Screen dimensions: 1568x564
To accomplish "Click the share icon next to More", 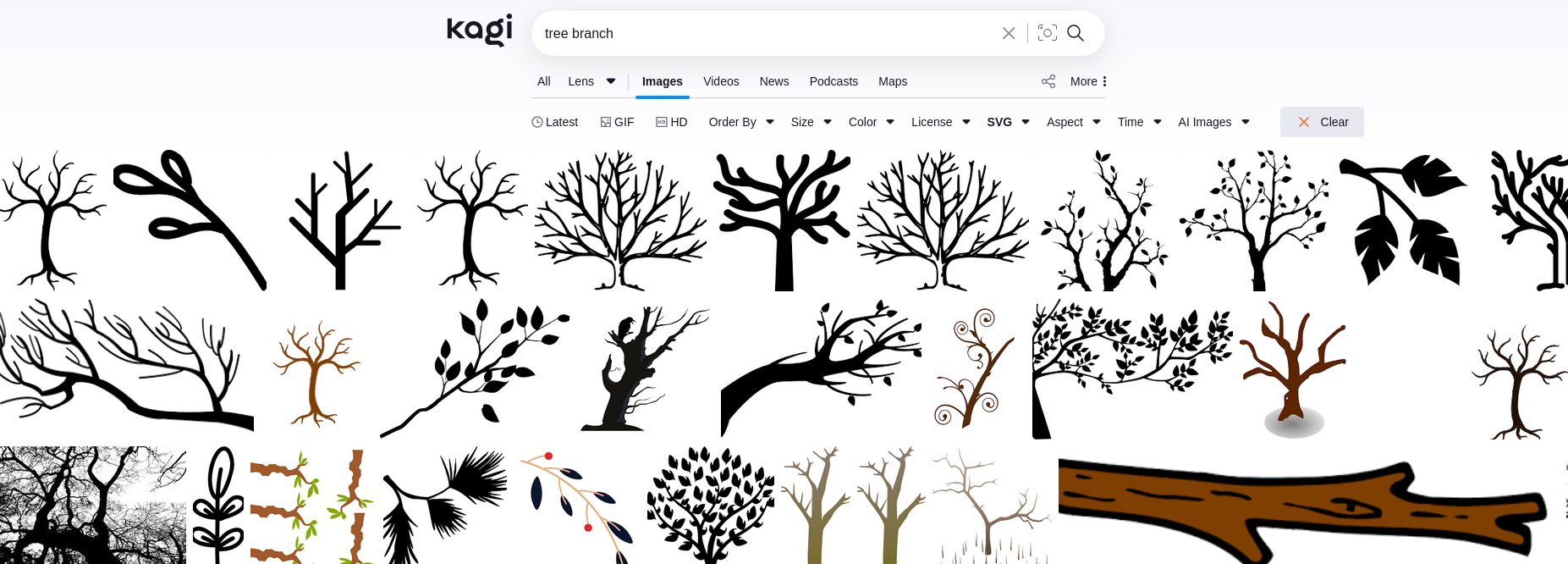I will click(1048, 81).
